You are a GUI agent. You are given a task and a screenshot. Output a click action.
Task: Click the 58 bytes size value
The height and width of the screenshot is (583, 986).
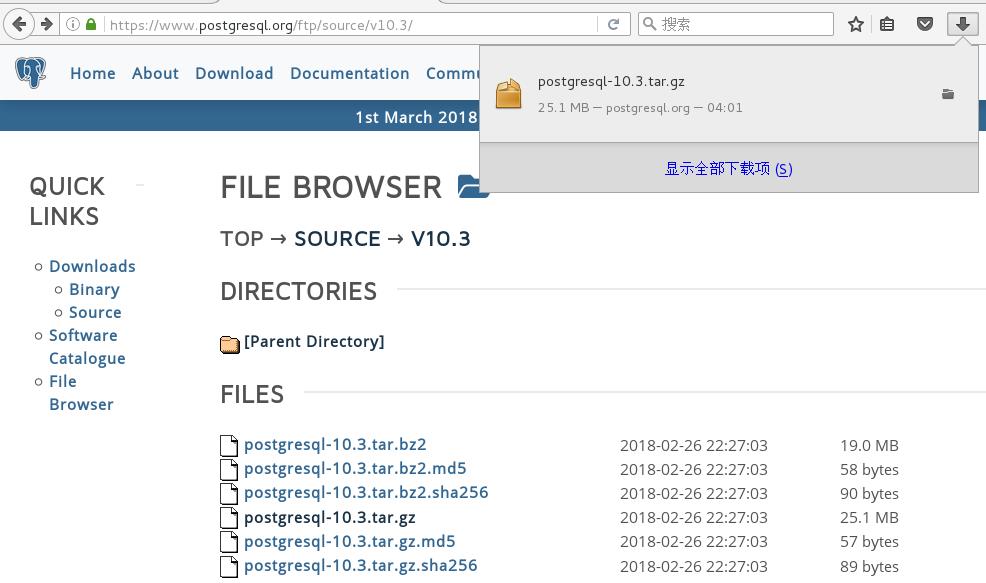pos(869,470)
